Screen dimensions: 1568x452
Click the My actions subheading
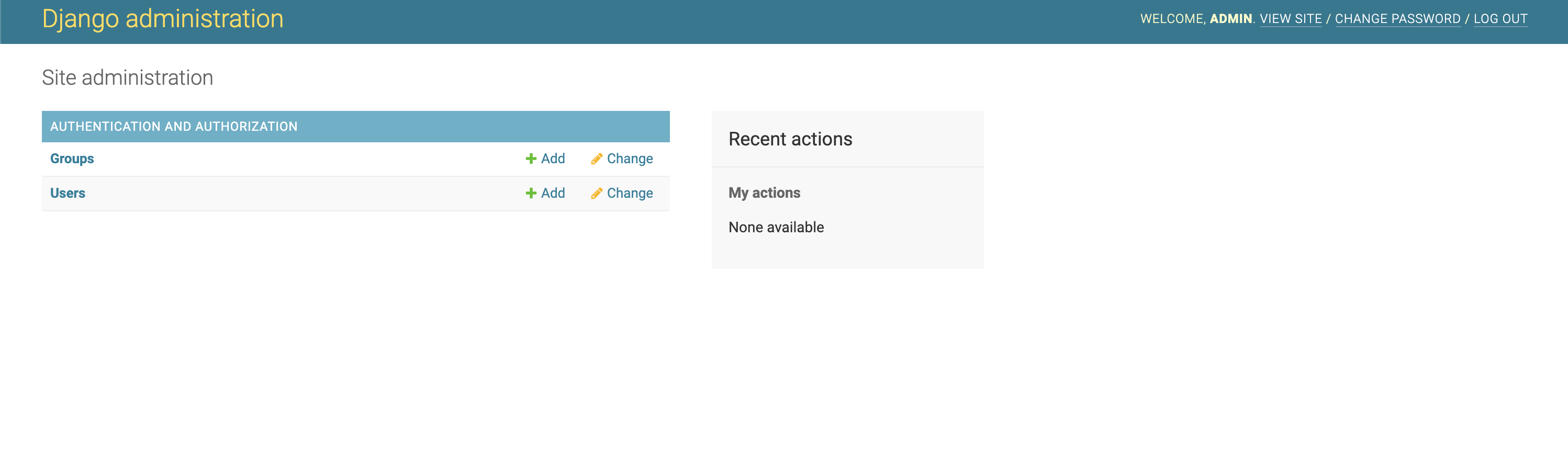click(764, 193)
